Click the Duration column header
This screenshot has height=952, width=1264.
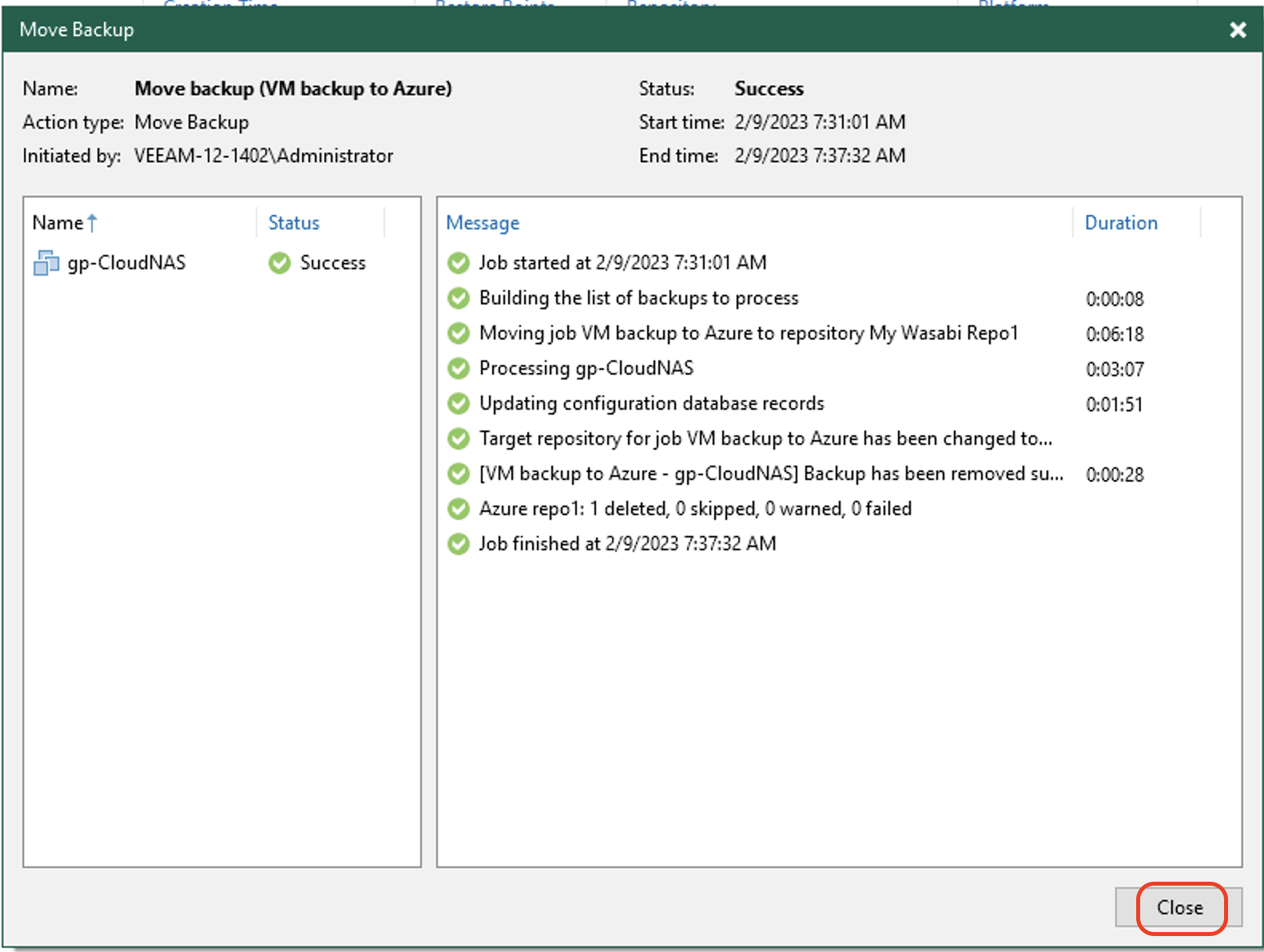(x=1121, y=223)
